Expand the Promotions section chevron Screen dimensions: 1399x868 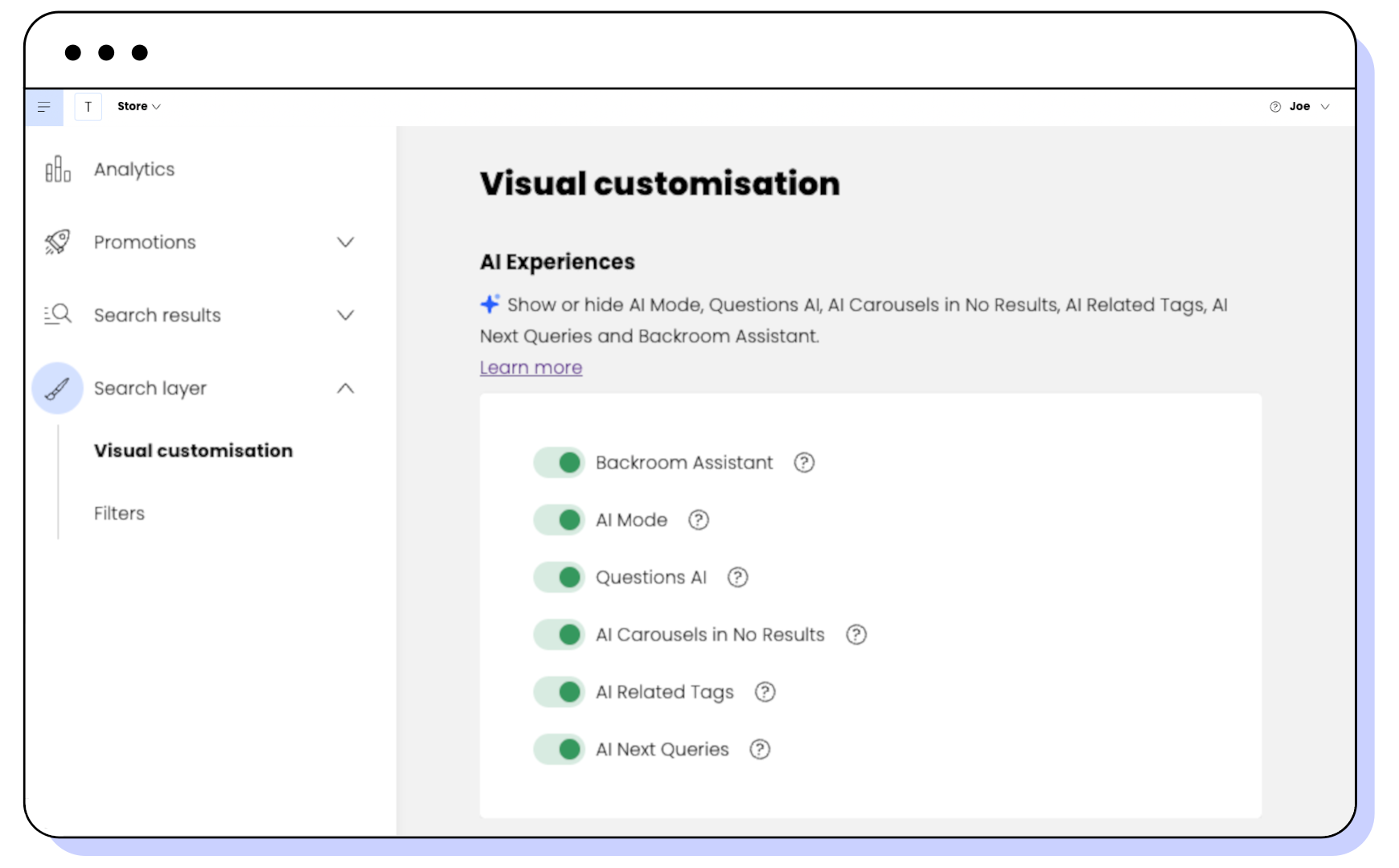(x=346, y=242)
